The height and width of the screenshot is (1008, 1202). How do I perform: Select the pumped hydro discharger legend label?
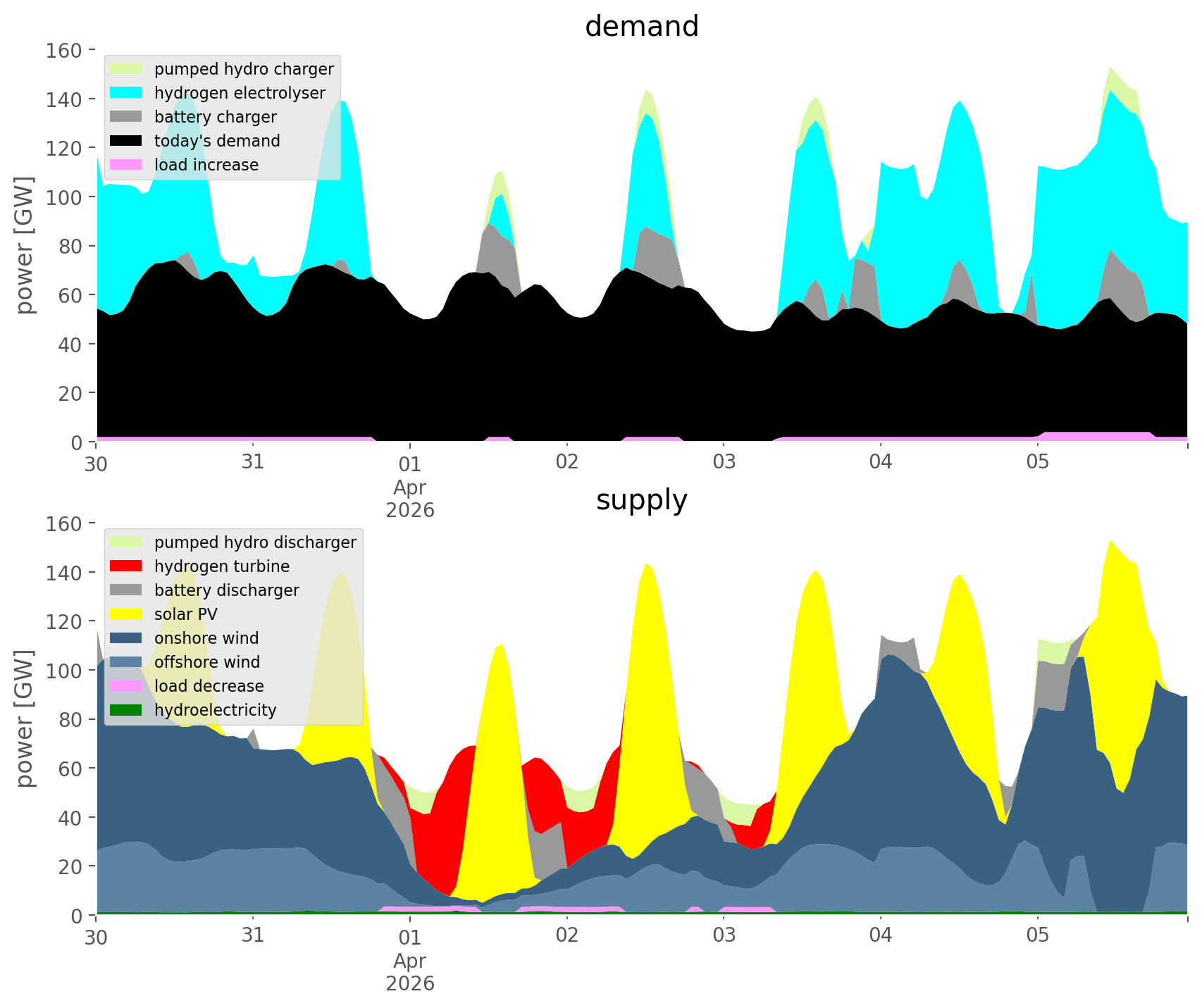255,542
